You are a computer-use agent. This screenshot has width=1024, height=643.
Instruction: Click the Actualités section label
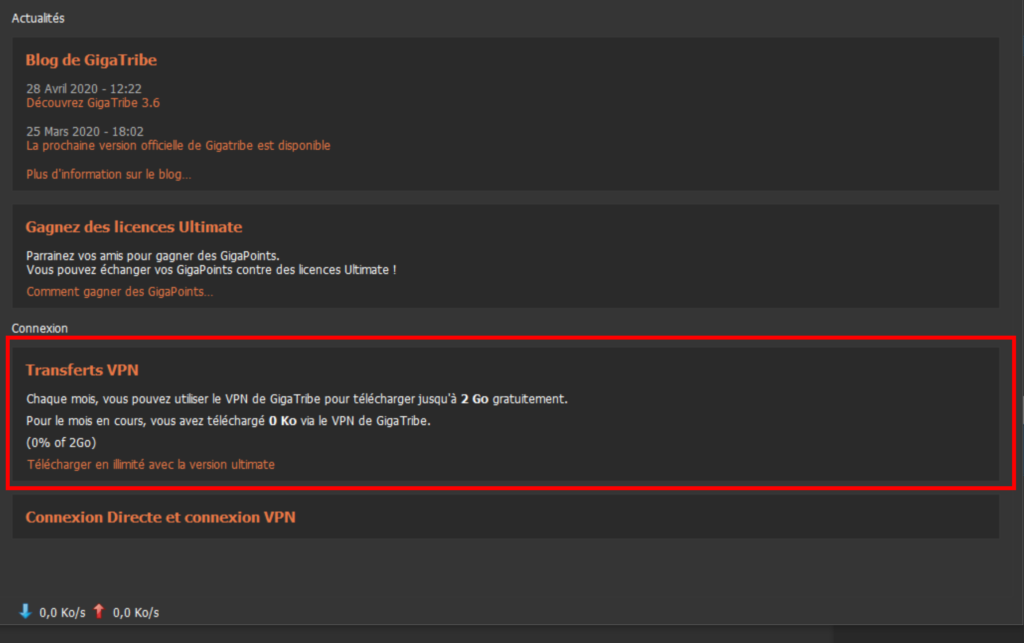coord(39,18)
